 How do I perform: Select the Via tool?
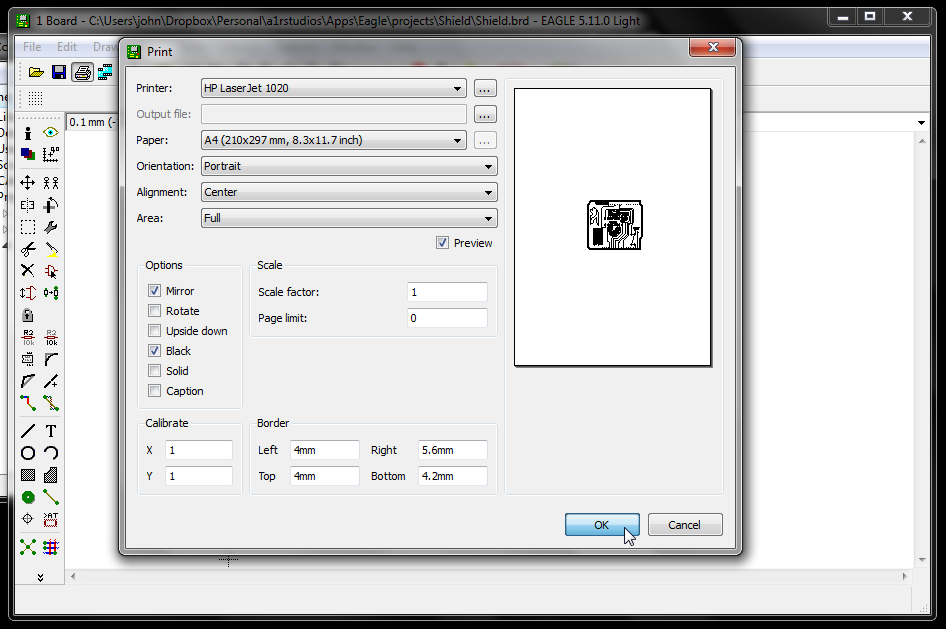pyautogui.click(x=28, y=497)
